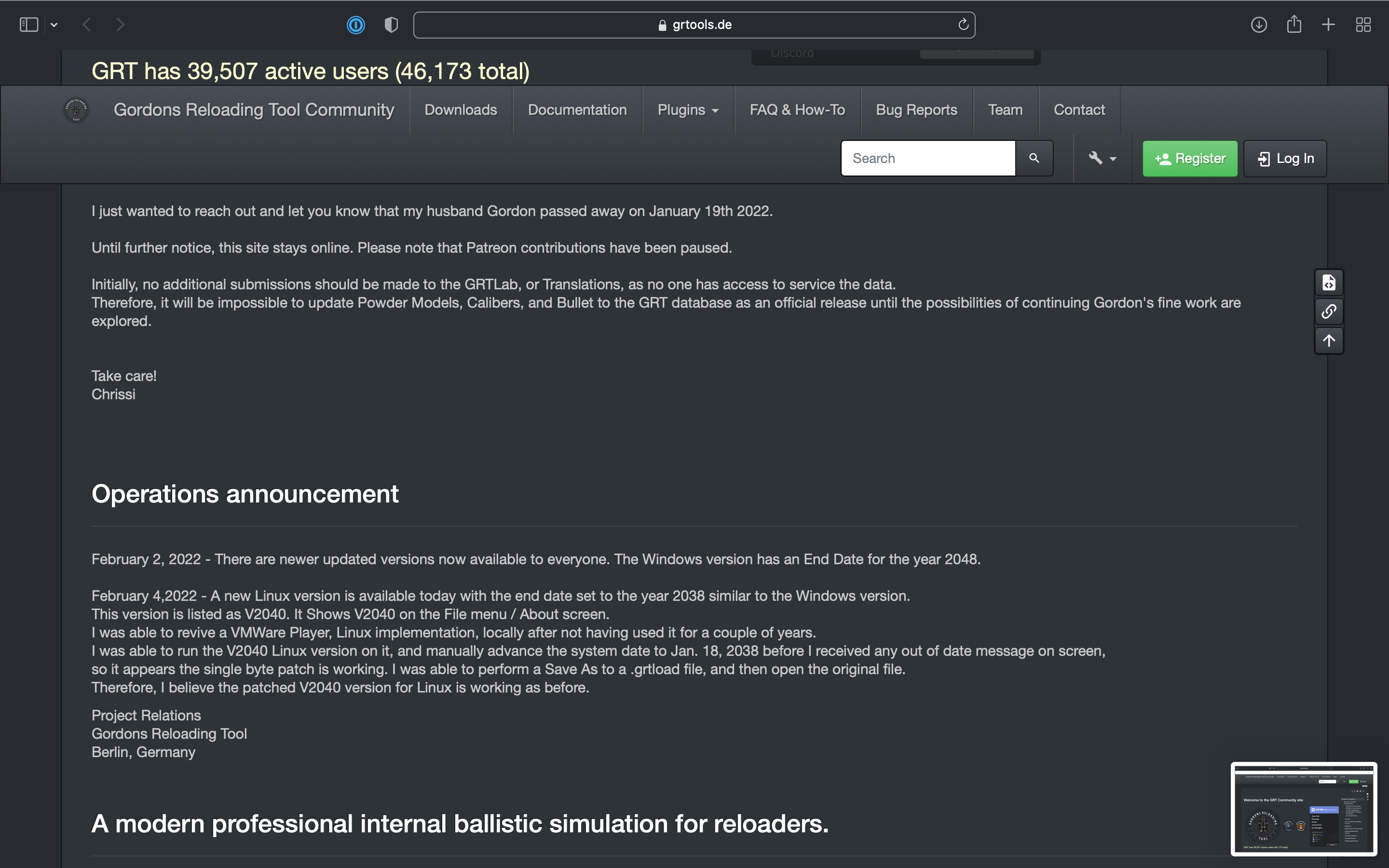Open the screenshot thumbnail preview
Viewport: 1389px width, 868px height.
(x=1304, y=808)
